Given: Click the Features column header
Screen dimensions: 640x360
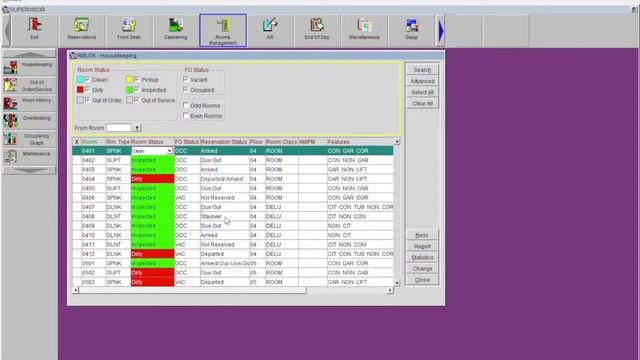Looking at the screenshot, I should 360,142.
